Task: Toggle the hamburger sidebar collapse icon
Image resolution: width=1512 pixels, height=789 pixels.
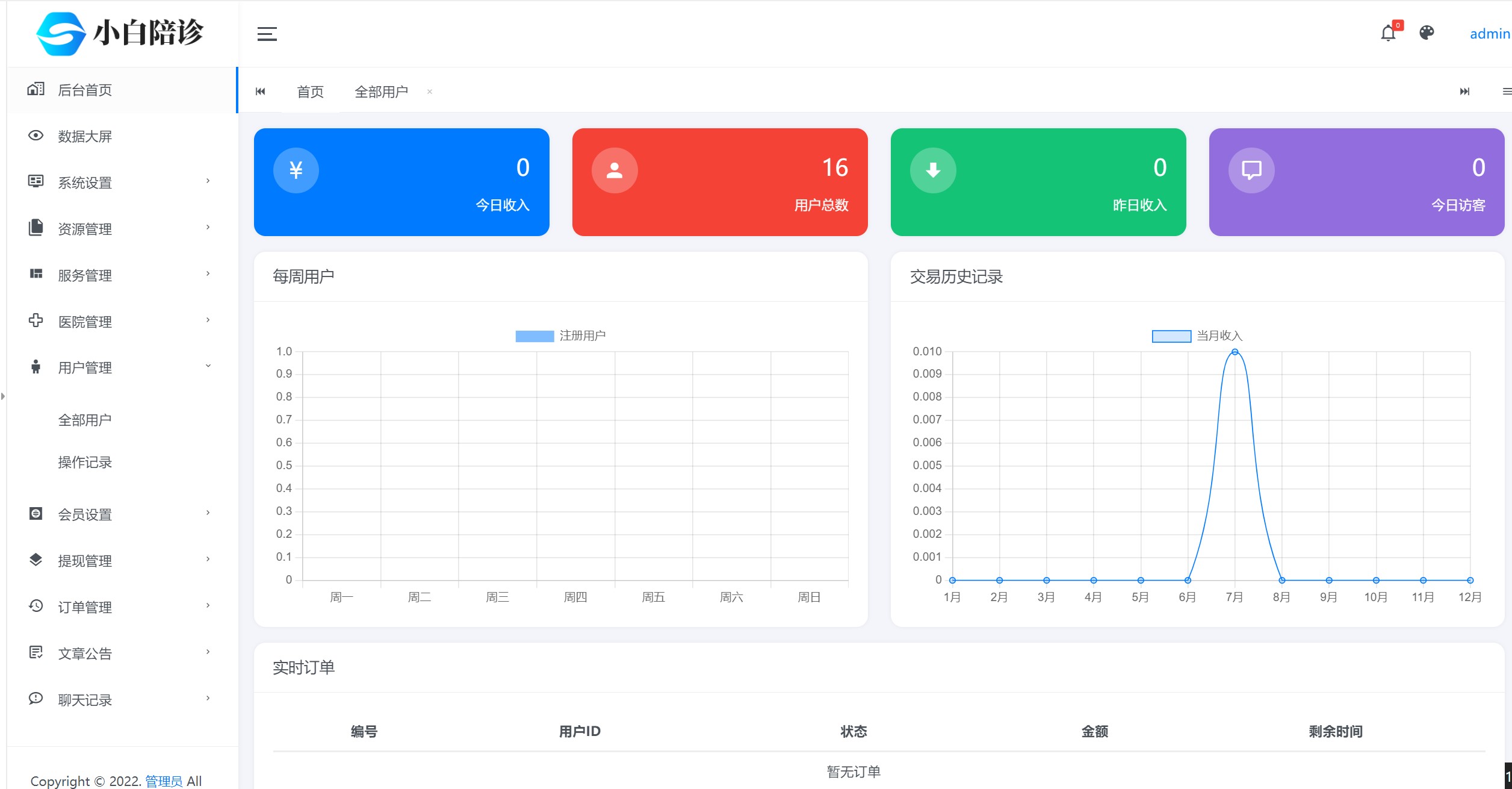Action: [x=267, y=34]
